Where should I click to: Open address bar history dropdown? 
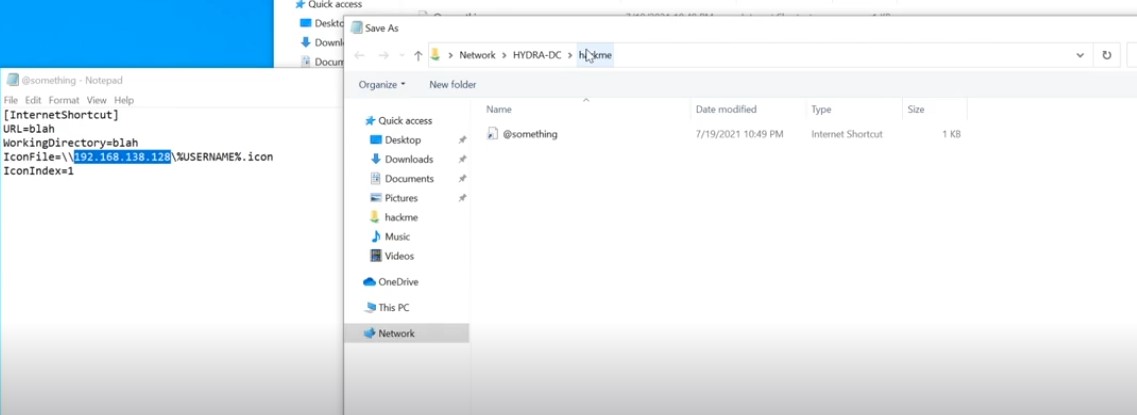tap(1080, 55)
